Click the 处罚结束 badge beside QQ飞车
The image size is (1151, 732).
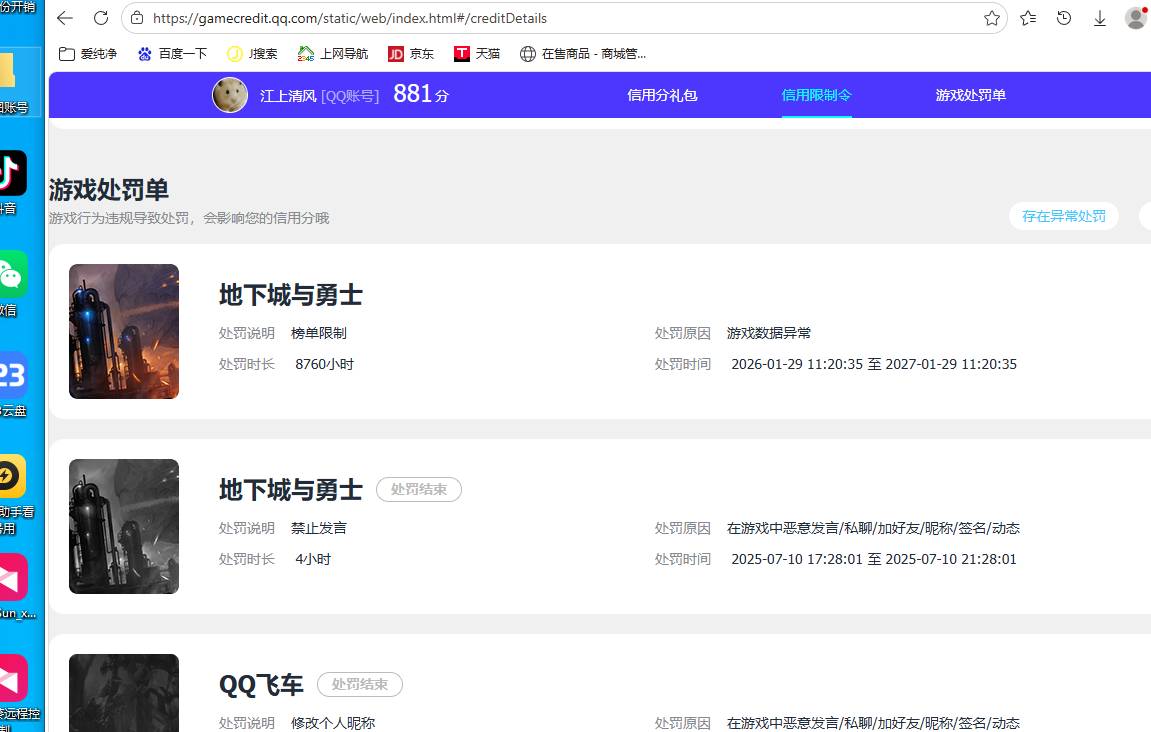tap(359, 684)
